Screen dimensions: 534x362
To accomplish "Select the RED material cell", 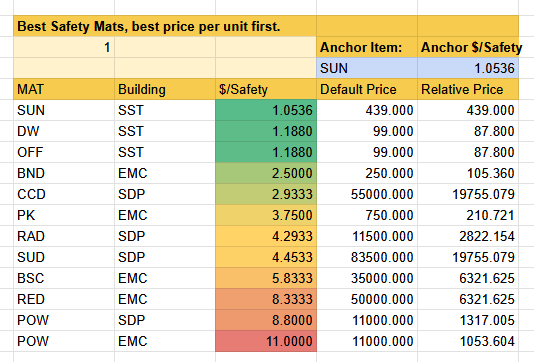I will [64, 299].
